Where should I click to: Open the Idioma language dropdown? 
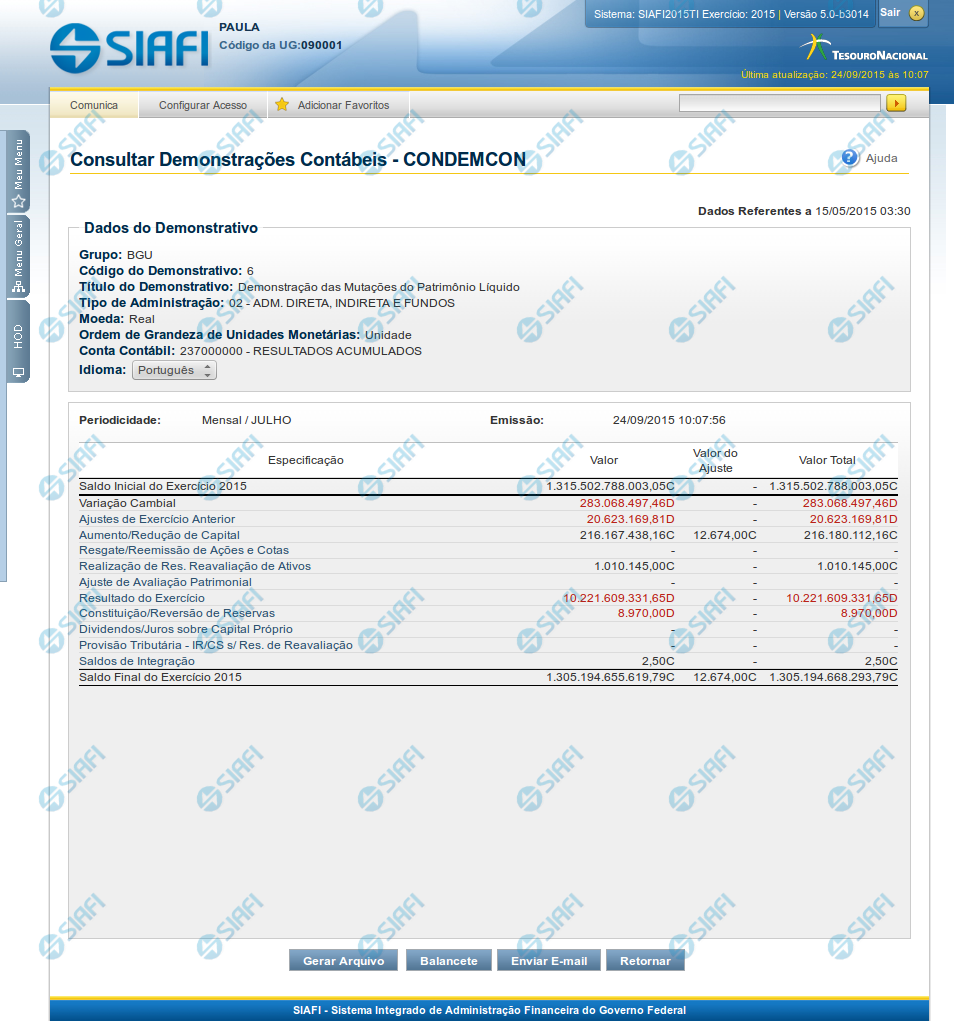click(x=174, y=370)
